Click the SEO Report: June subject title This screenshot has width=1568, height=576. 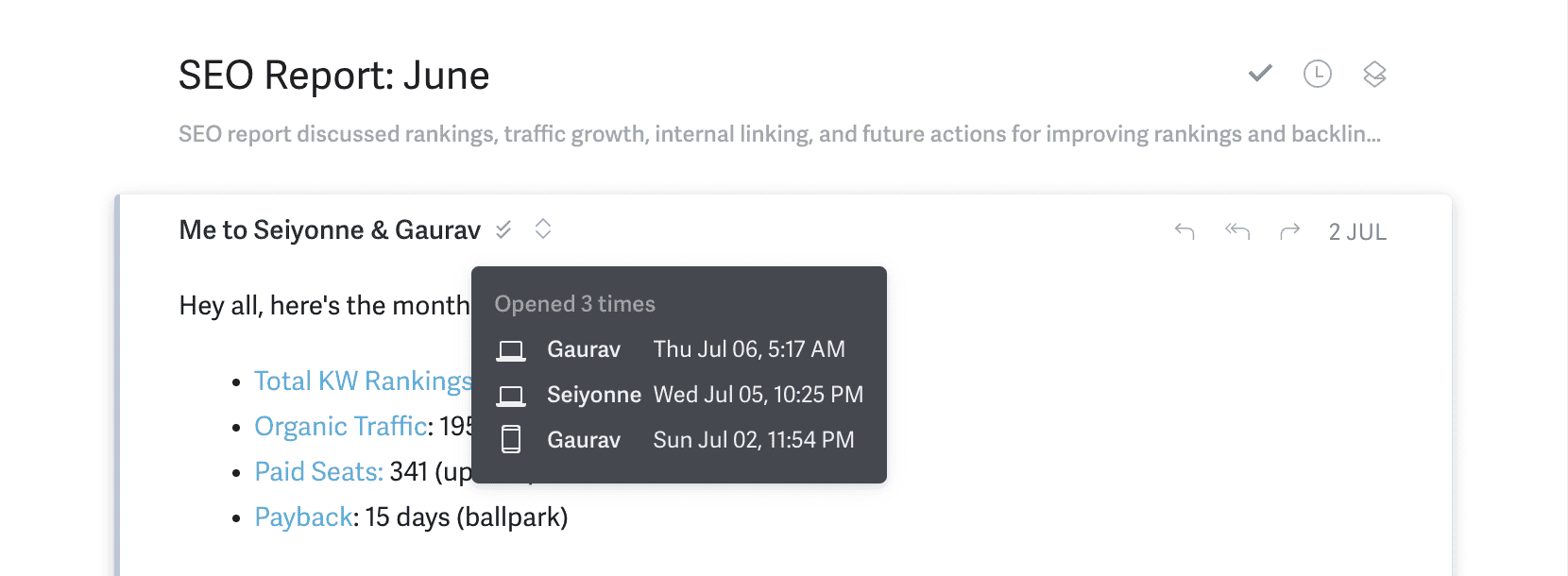click(333, 76)
